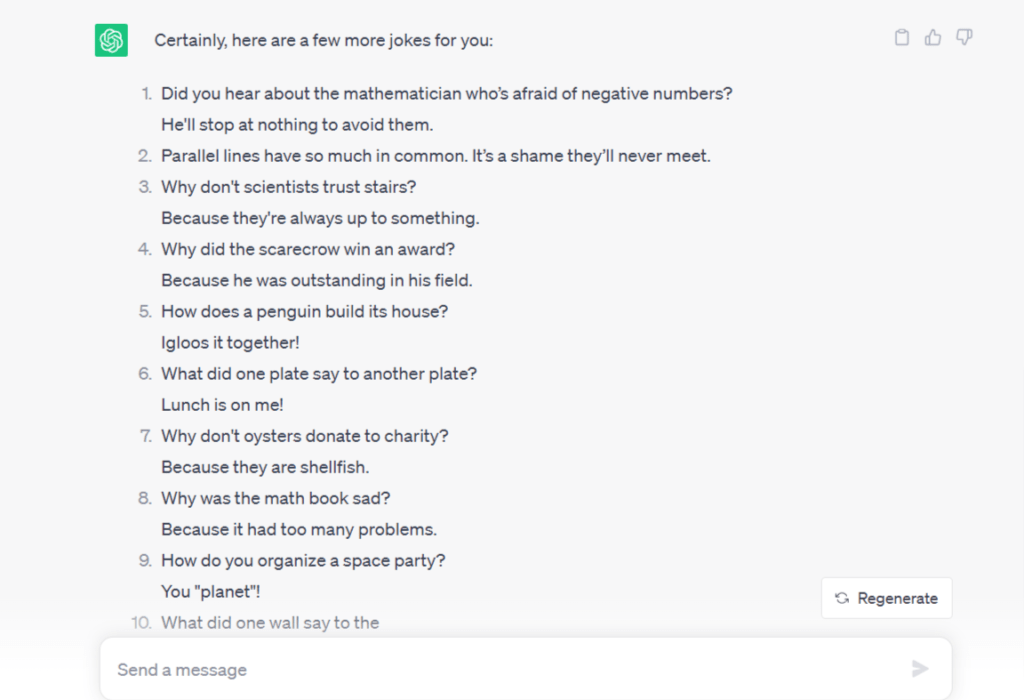
Task: Click the parallel lines joke text
Action: pos(436,156)
